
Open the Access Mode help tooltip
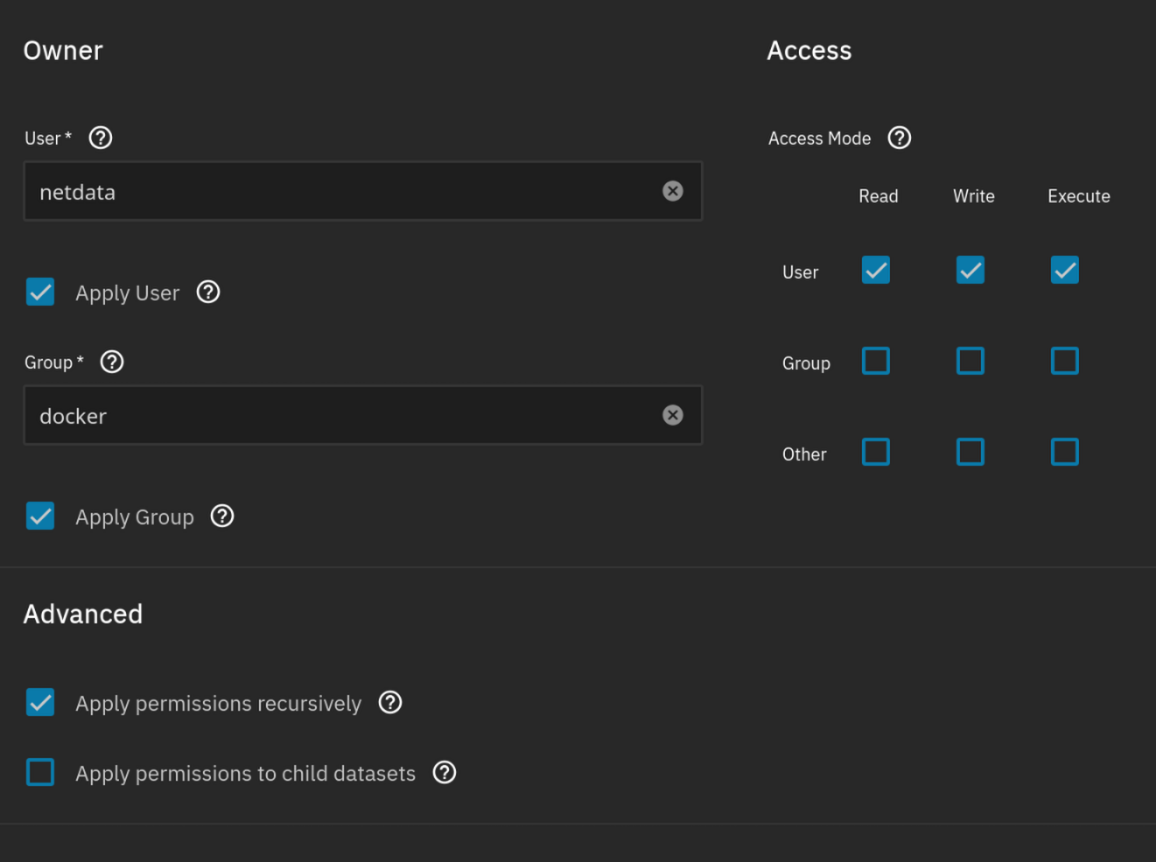[x=899, y=138]
